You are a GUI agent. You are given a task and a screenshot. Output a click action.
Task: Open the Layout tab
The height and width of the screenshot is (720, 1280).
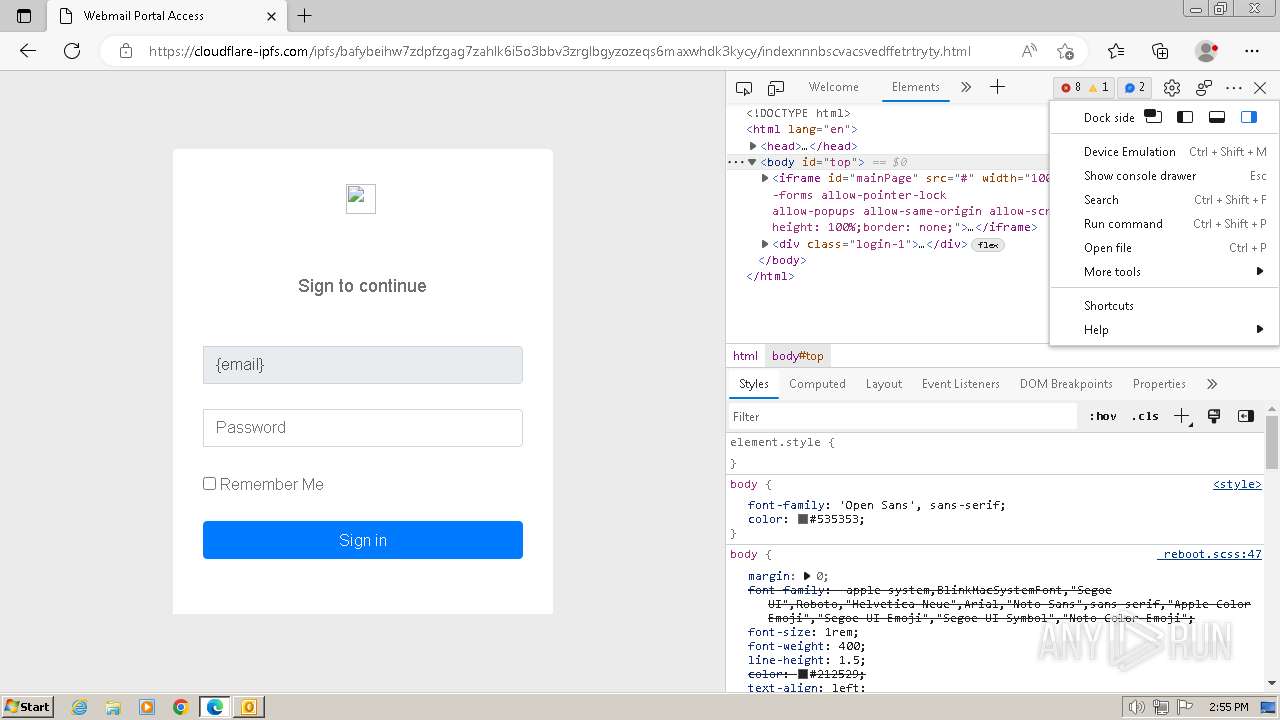(x=883, y=384)
